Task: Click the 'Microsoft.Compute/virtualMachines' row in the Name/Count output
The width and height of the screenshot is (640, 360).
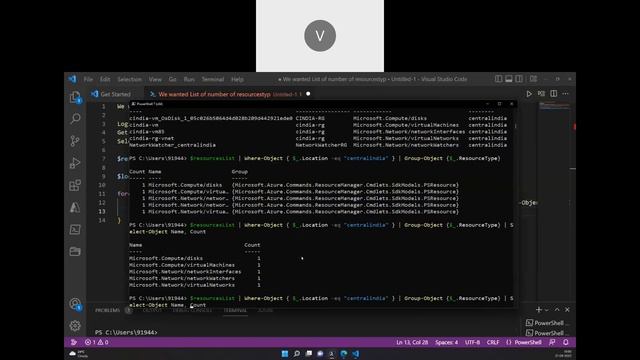Action: click(x=195, y=265)
